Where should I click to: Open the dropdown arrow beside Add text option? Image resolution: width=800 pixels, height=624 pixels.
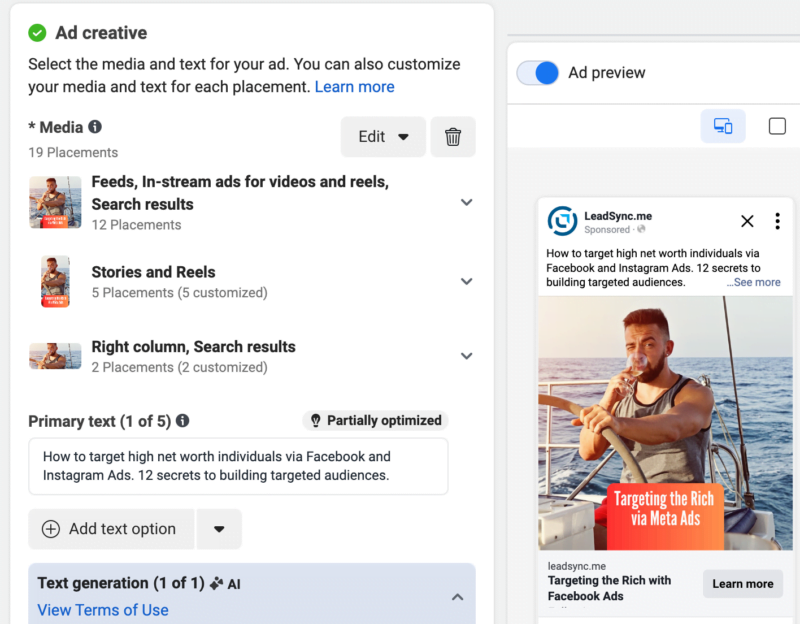click(x=219, y=529)
